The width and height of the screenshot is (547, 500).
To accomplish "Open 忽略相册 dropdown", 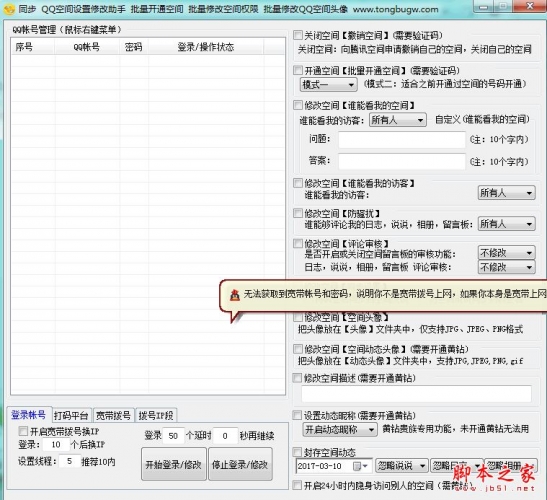I will [x=510, y=466].
